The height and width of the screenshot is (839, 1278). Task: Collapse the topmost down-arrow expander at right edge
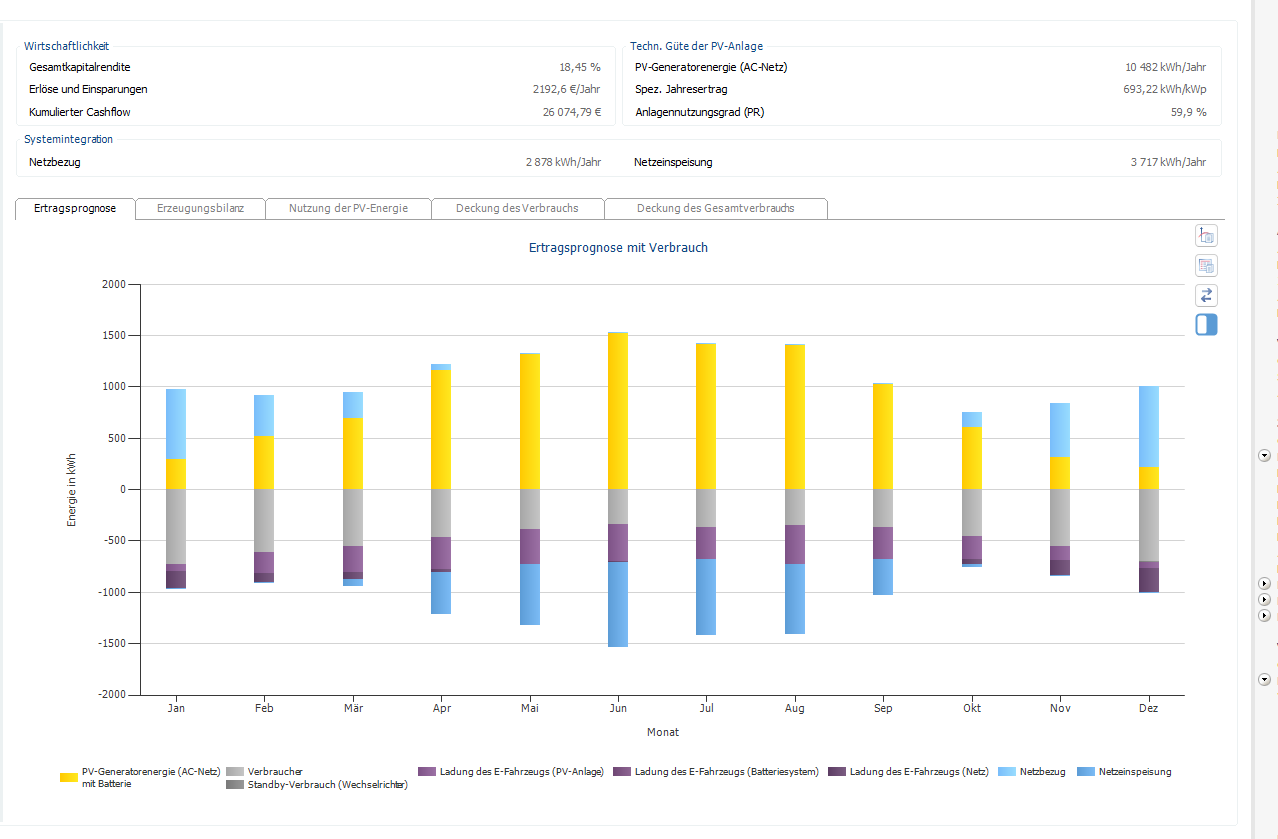[x=1264, y=456]
